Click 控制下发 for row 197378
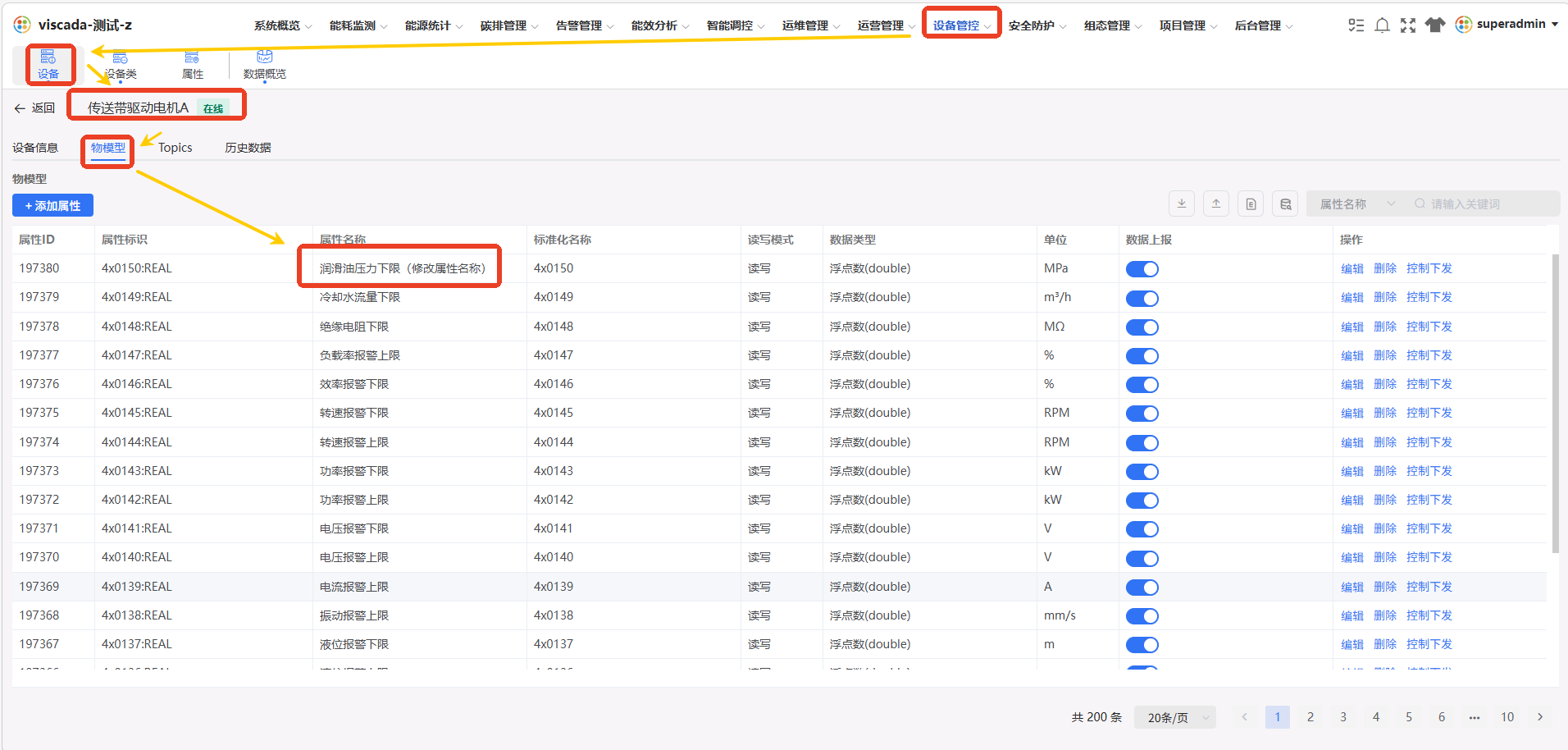Screen dimensions: 1568x750 1429,327
